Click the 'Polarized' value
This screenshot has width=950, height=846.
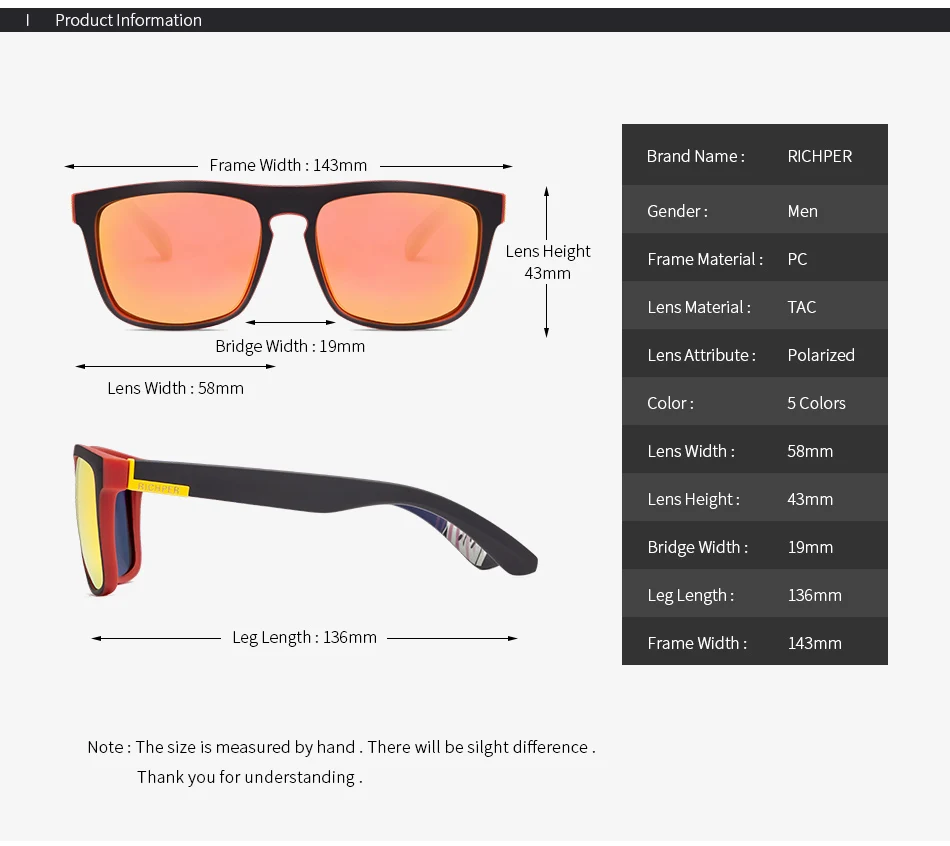tap(821, 355)
